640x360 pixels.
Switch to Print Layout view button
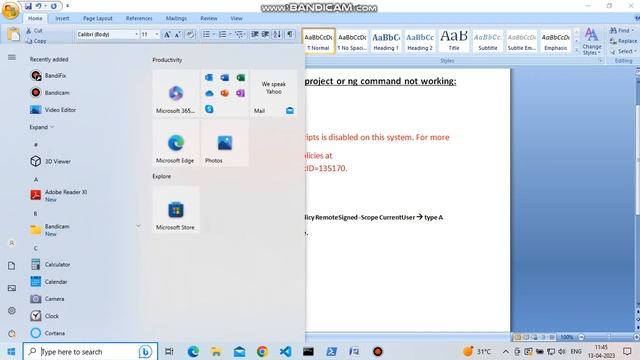(517, 337)
